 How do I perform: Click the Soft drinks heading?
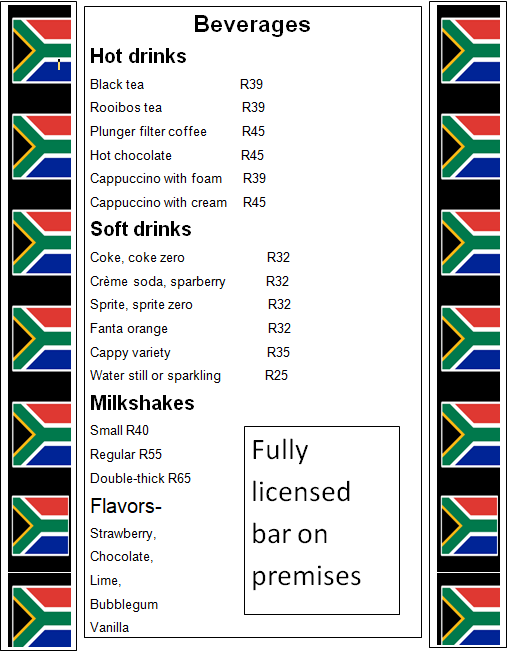click(x=141, y=229)
